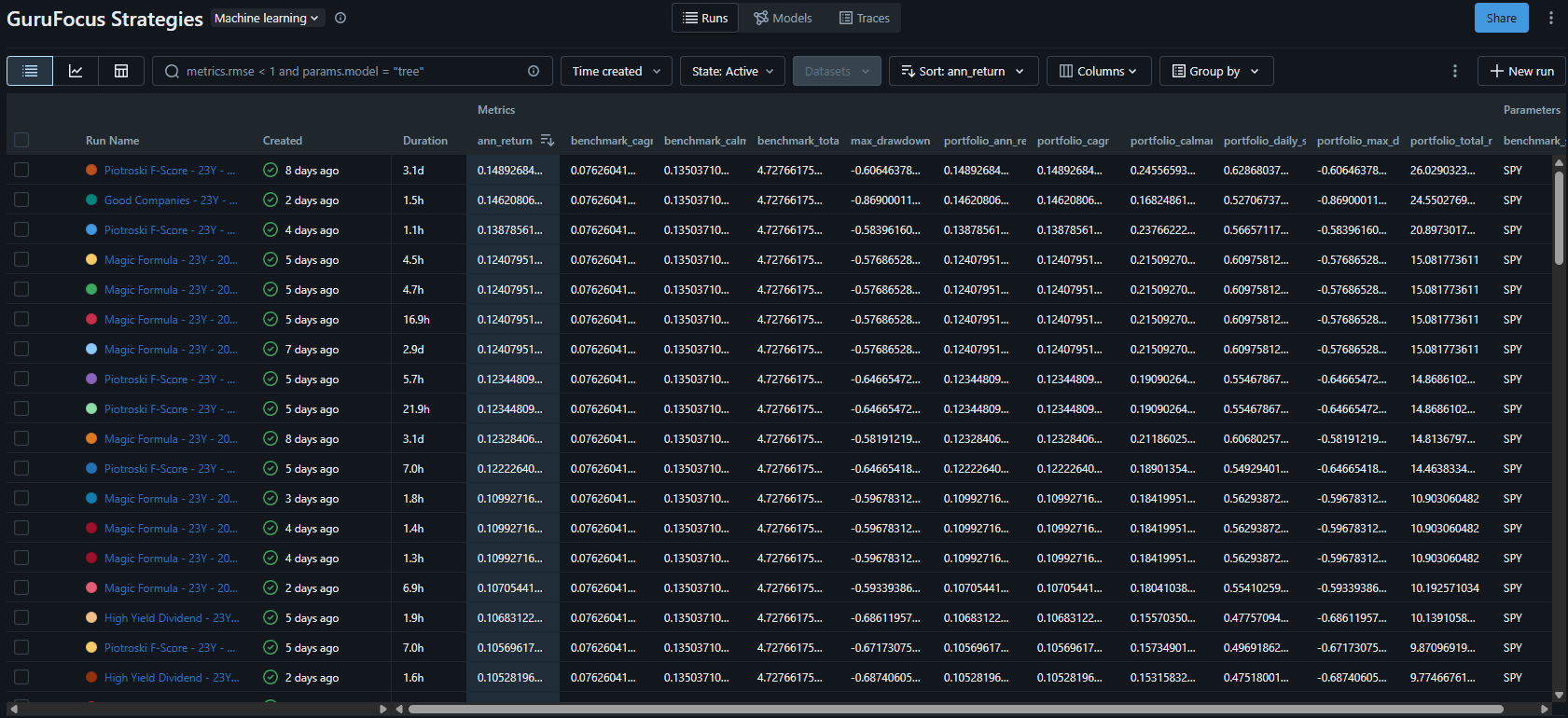This screenshot has width=1568, height=718.
Task: Click the scroll left arrow in horizontal scrollbar
Action: click(399, 709)
